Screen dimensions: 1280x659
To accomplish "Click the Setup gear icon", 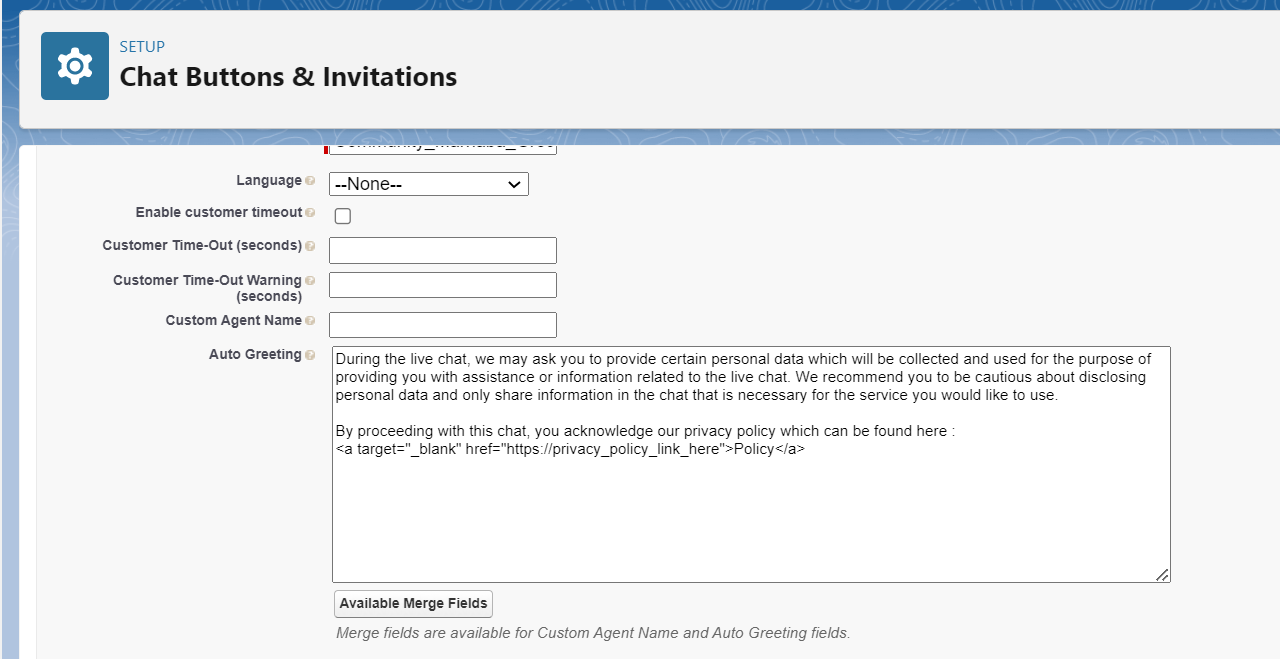I will [x=75, y=66].
